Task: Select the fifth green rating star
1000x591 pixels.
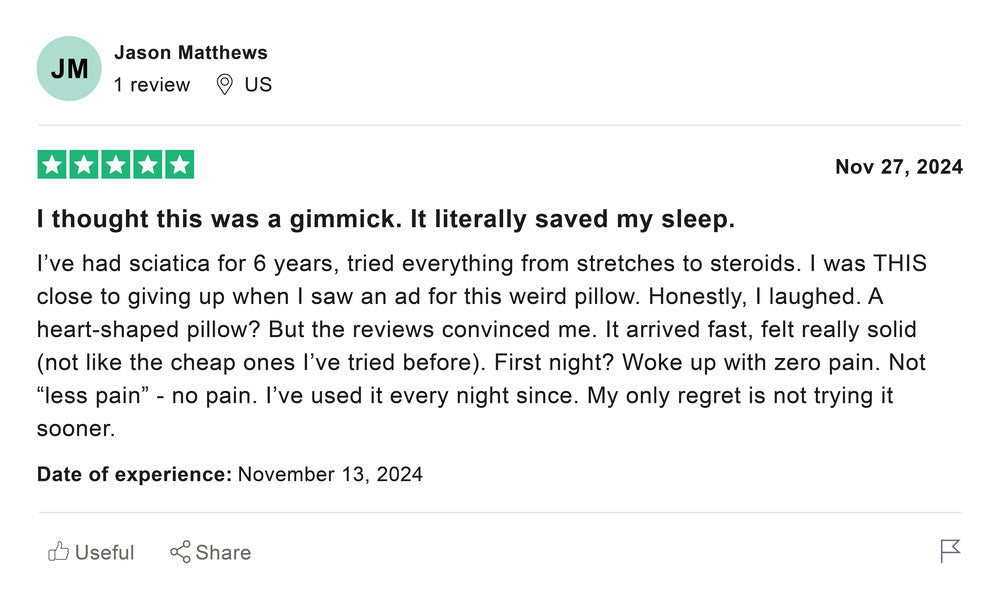Action: click(180, 165)
